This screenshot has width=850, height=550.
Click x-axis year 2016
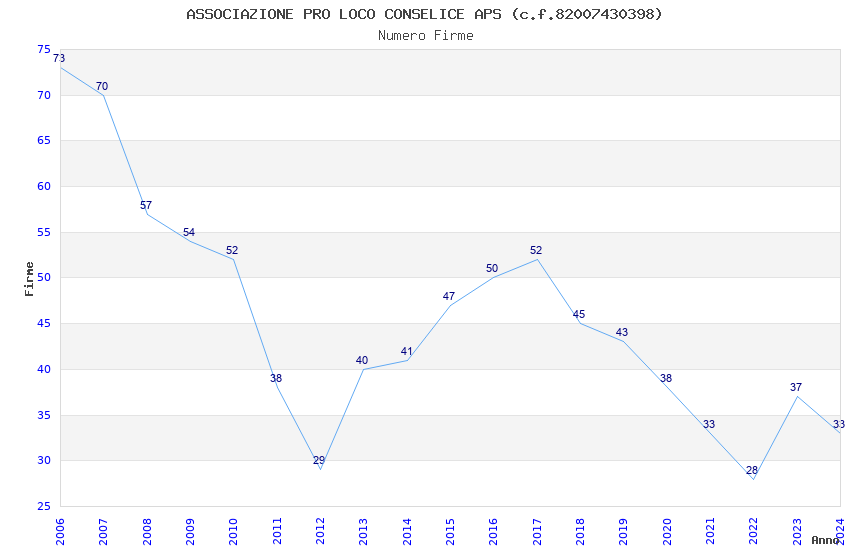pos(494,532)
